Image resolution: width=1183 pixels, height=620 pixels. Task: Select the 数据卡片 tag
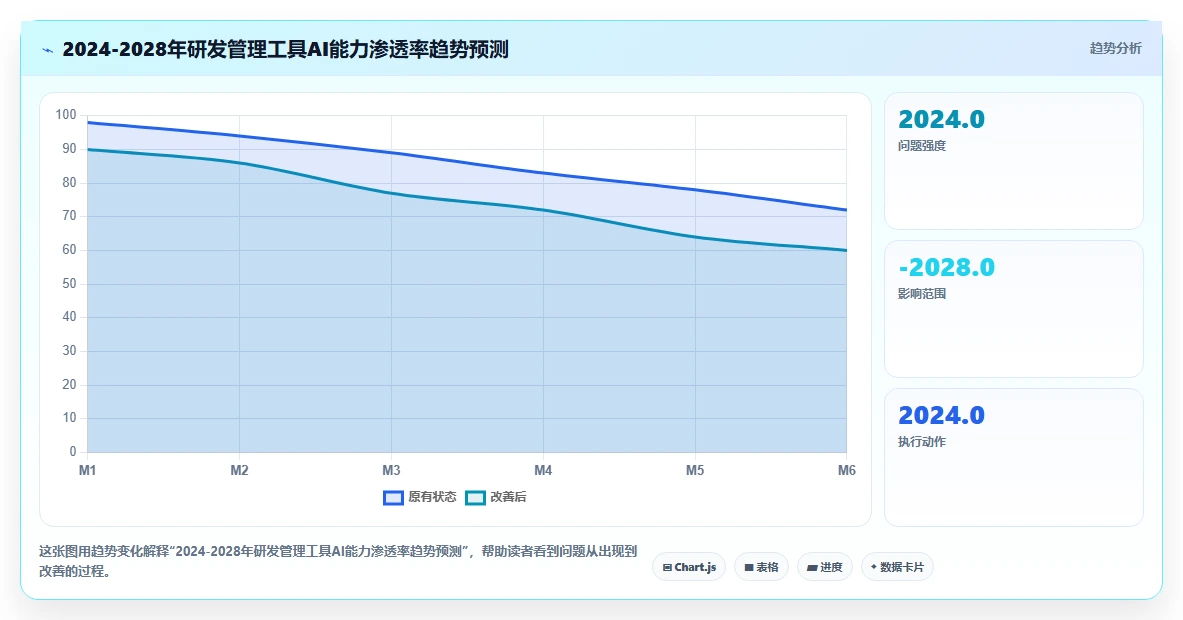click(897, 567)
